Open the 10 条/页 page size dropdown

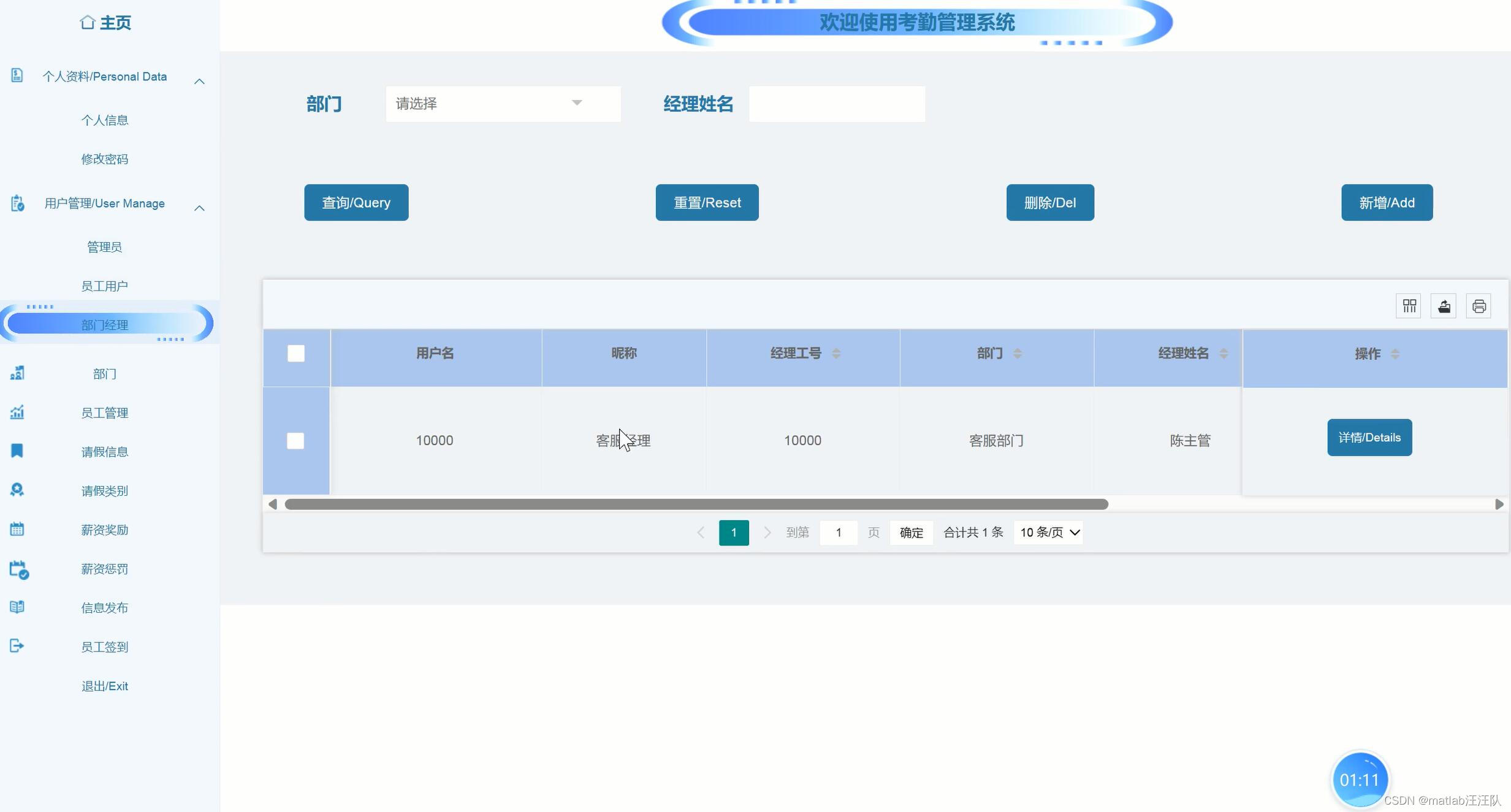[x=1049, y=533]
